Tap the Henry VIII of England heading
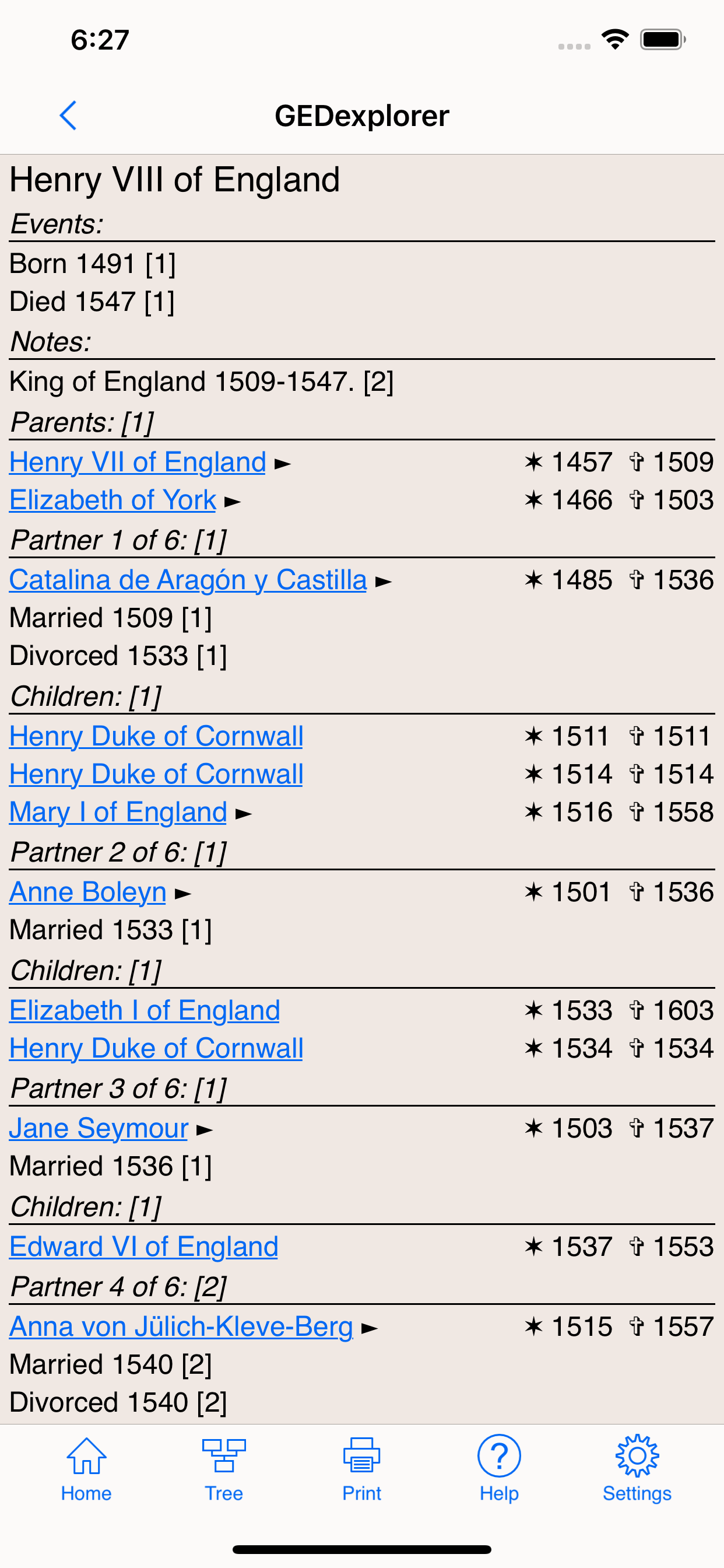Viewport: 724px width, 1568px height. point(175,180)
